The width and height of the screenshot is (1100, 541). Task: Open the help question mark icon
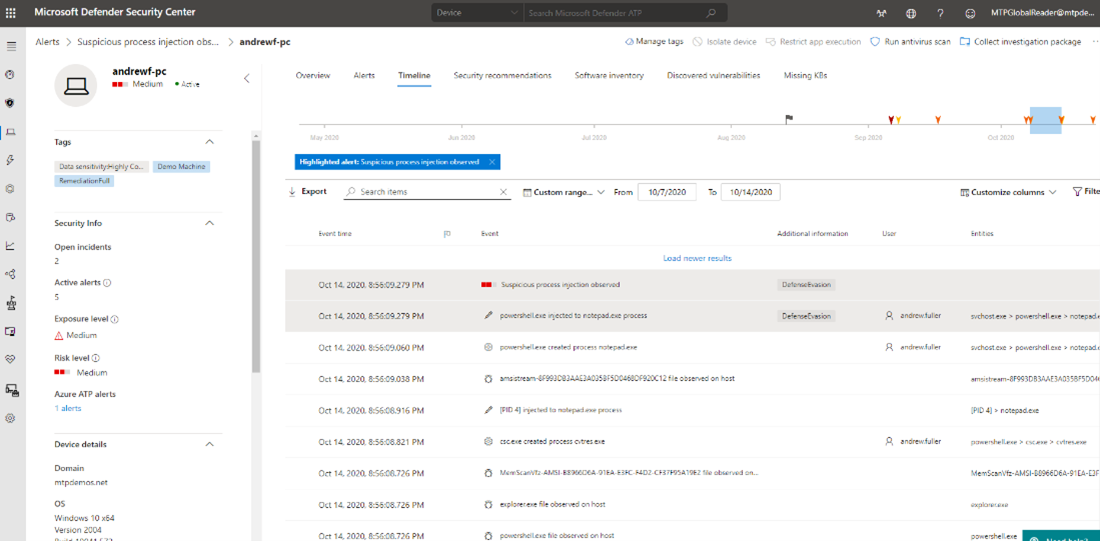[x=940, y=13]
